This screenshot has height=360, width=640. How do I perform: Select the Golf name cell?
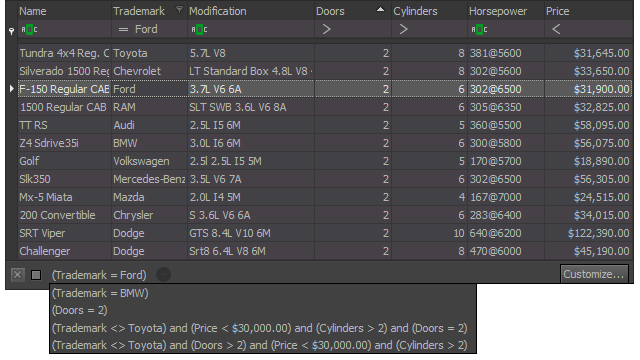64,161
